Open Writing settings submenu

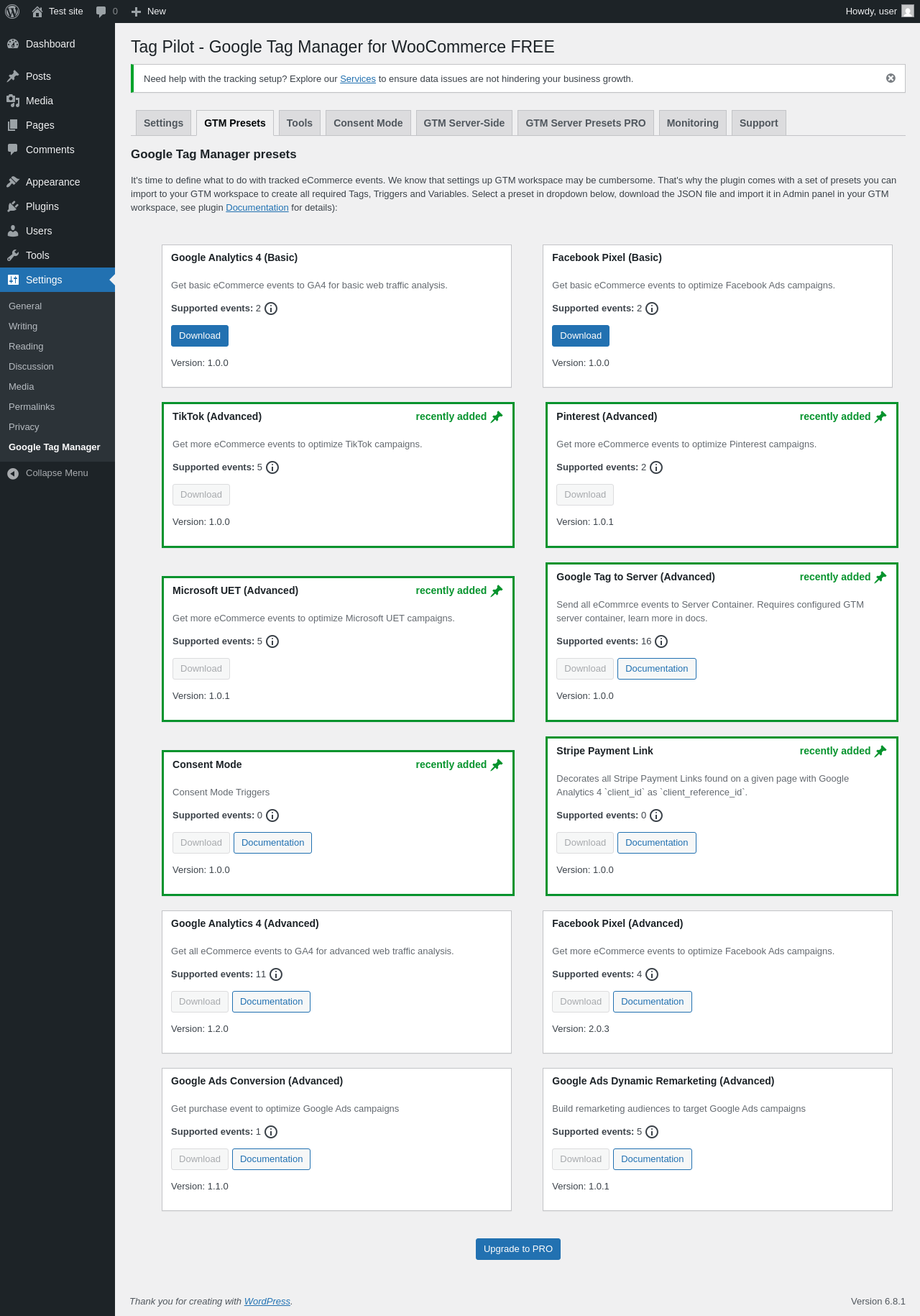pos(57,326)
